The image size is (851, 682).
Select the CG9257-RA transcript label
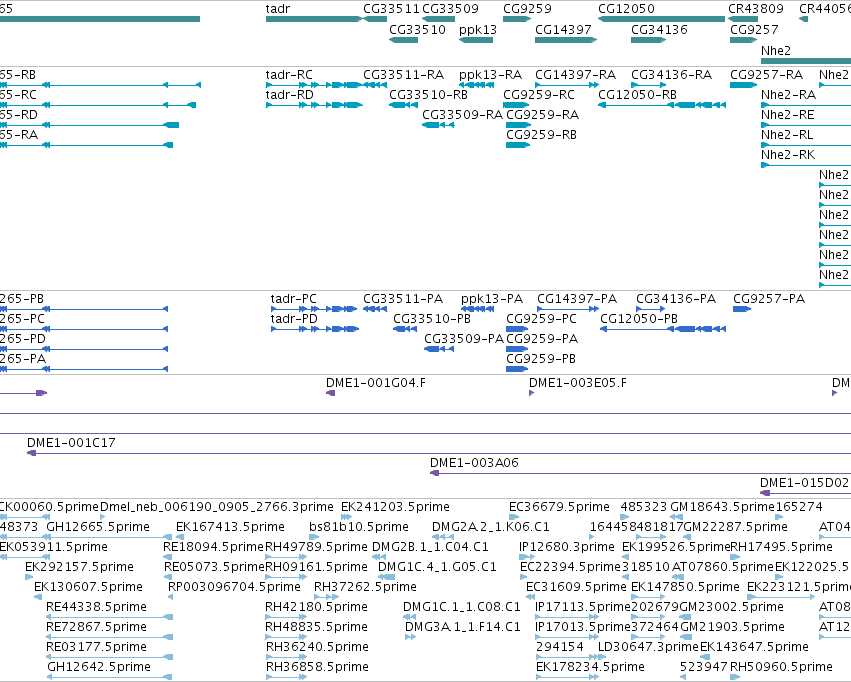767,75
